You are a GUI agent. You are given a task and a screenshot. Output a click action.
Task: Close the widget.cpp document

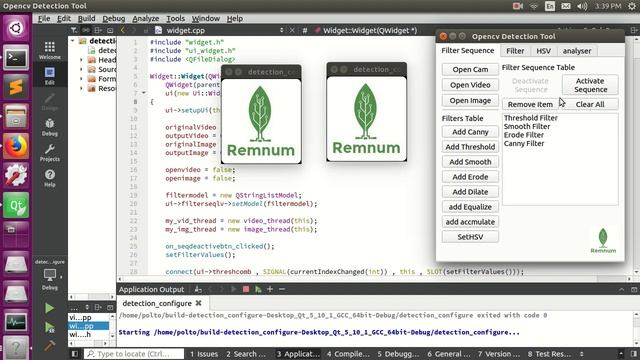[x=292, y=30]
